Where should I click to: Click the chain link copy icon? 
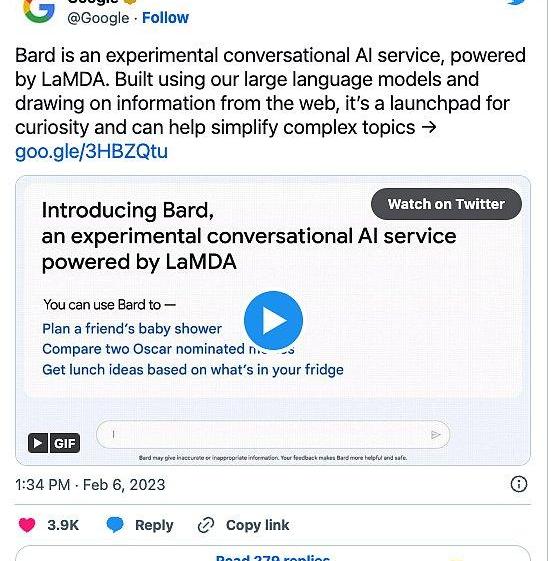click(206, 525)
